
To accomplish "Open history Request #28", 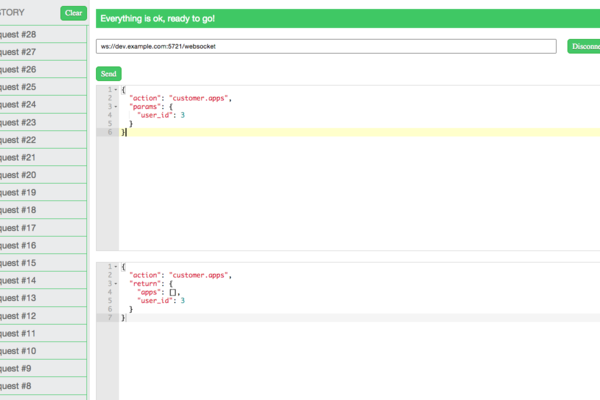I will pyautogui.click(x=43, y=34).
